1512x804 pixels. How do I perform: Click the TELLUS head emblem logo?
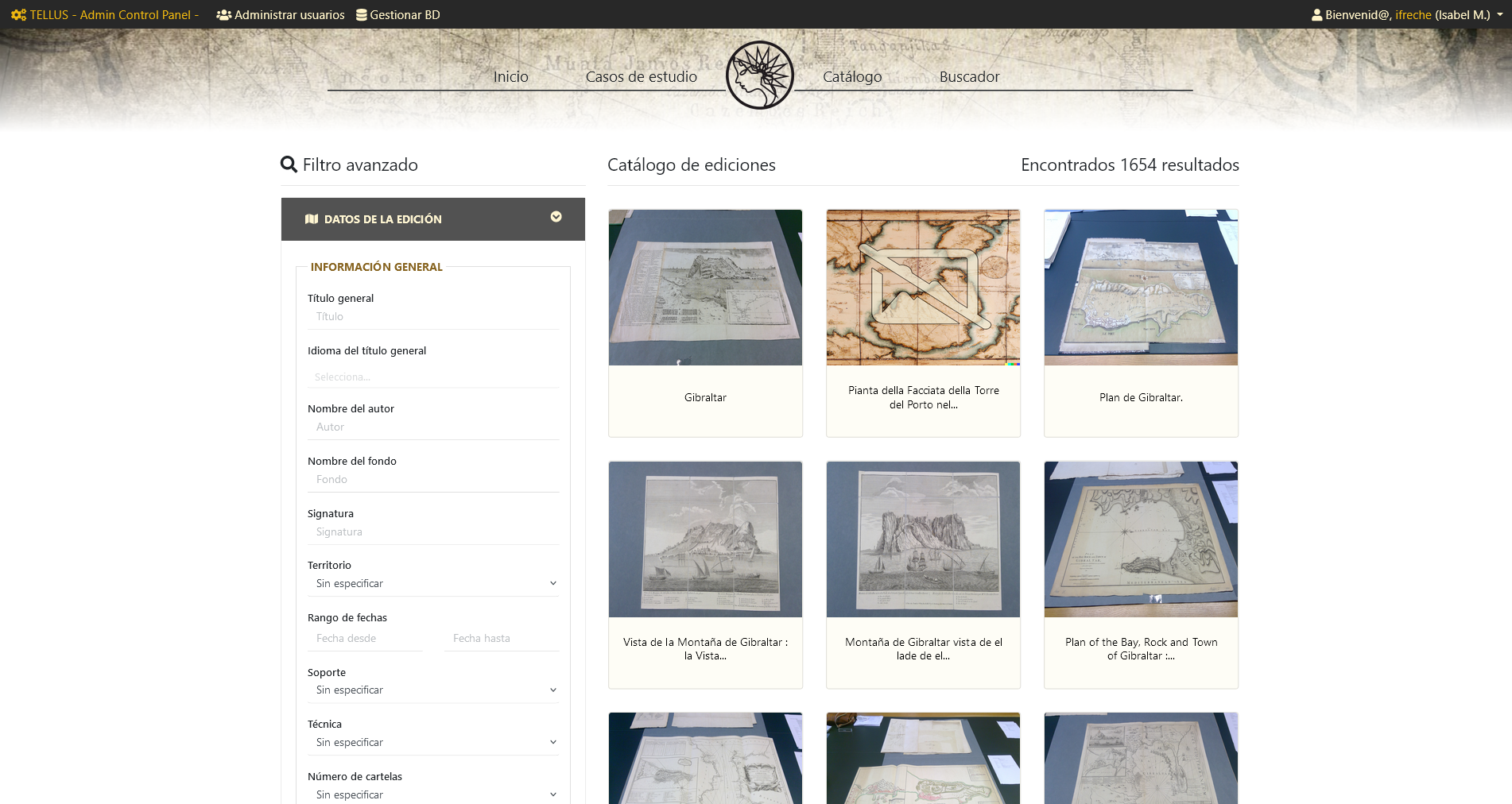click(760, 75)
